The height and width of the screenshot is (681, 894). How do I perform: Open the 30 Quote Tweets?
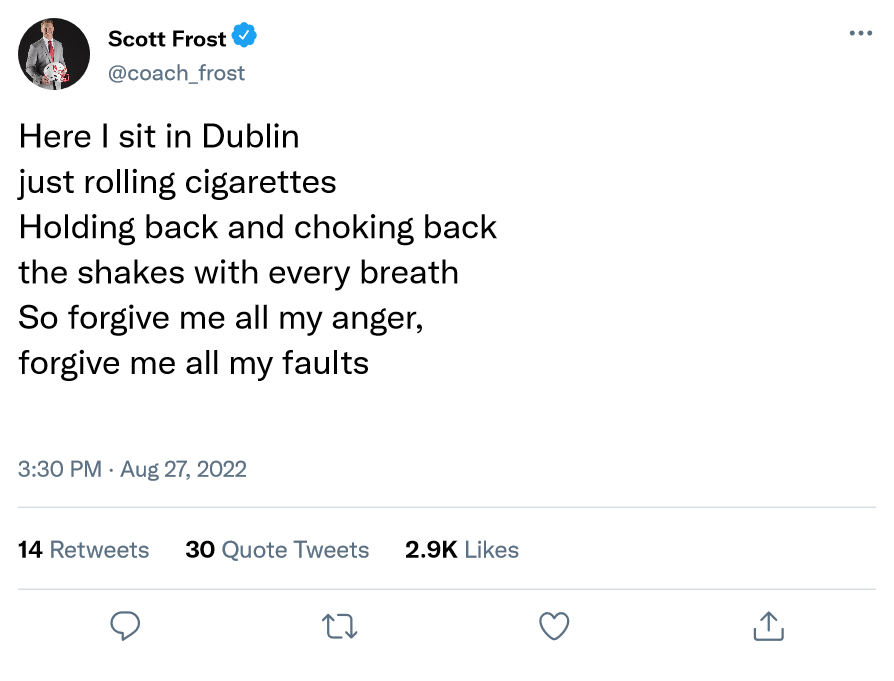tap(277, 549)
